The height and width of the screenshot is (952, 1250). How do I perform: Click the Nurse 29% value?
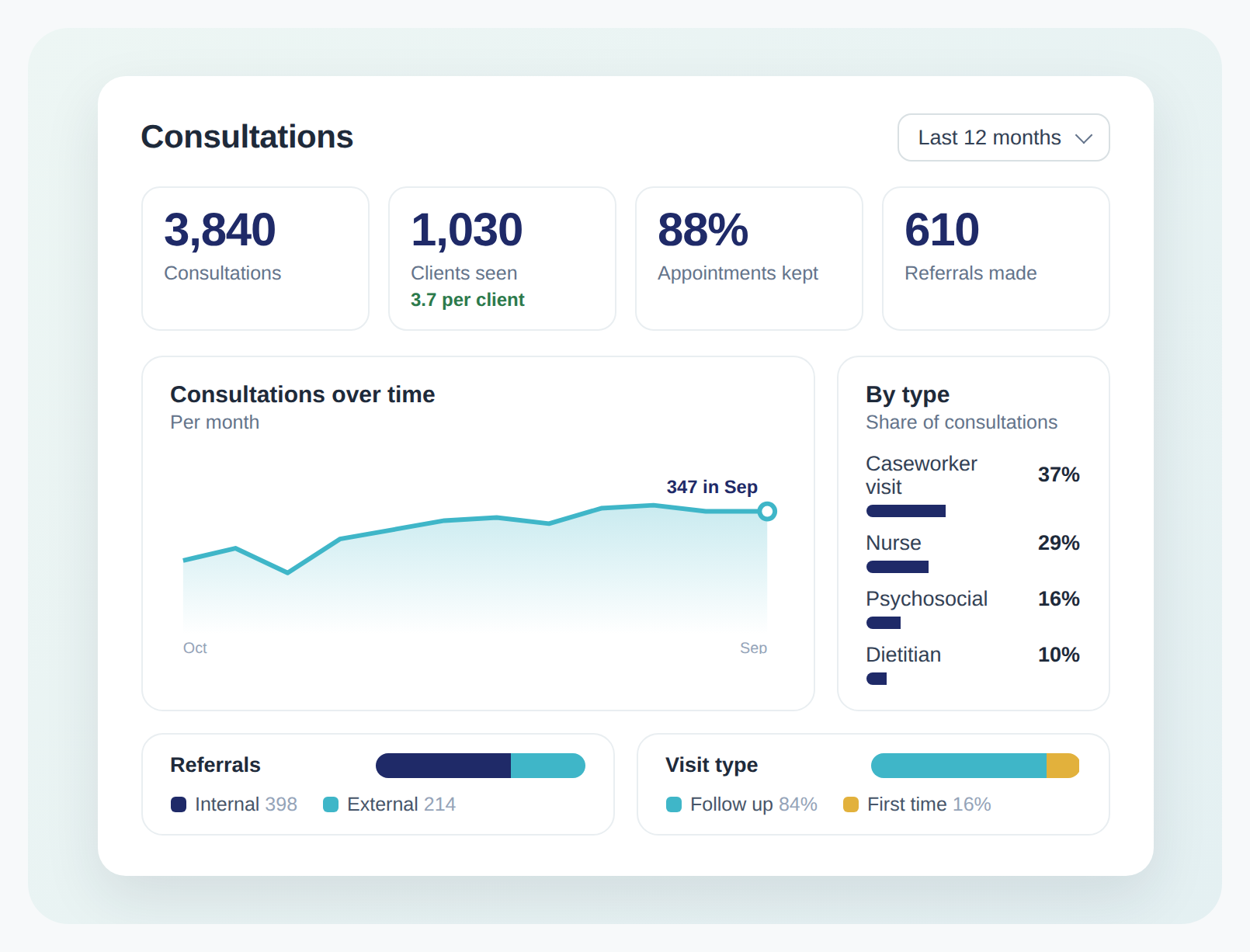[x=1059, y=543]
